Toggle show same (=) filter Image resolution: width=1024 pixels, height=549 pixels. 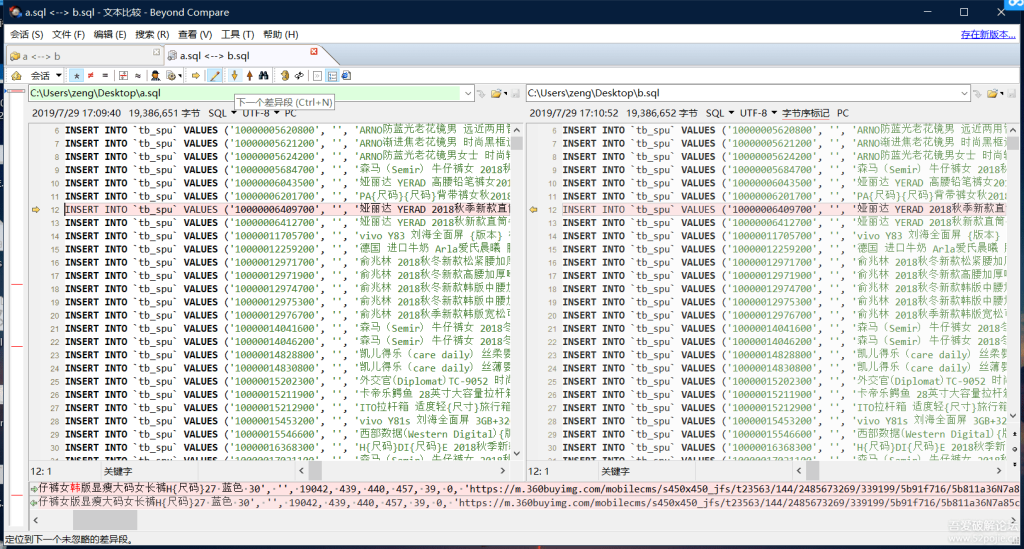click(104, 76)
